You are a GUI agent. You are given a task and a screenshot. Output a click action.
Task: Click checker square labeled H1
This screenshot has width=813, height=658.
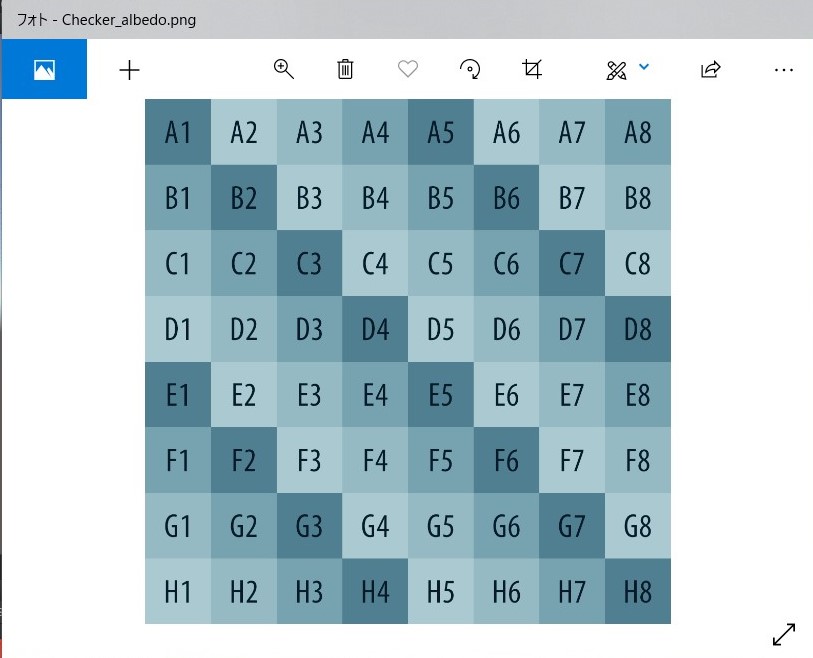178,591
